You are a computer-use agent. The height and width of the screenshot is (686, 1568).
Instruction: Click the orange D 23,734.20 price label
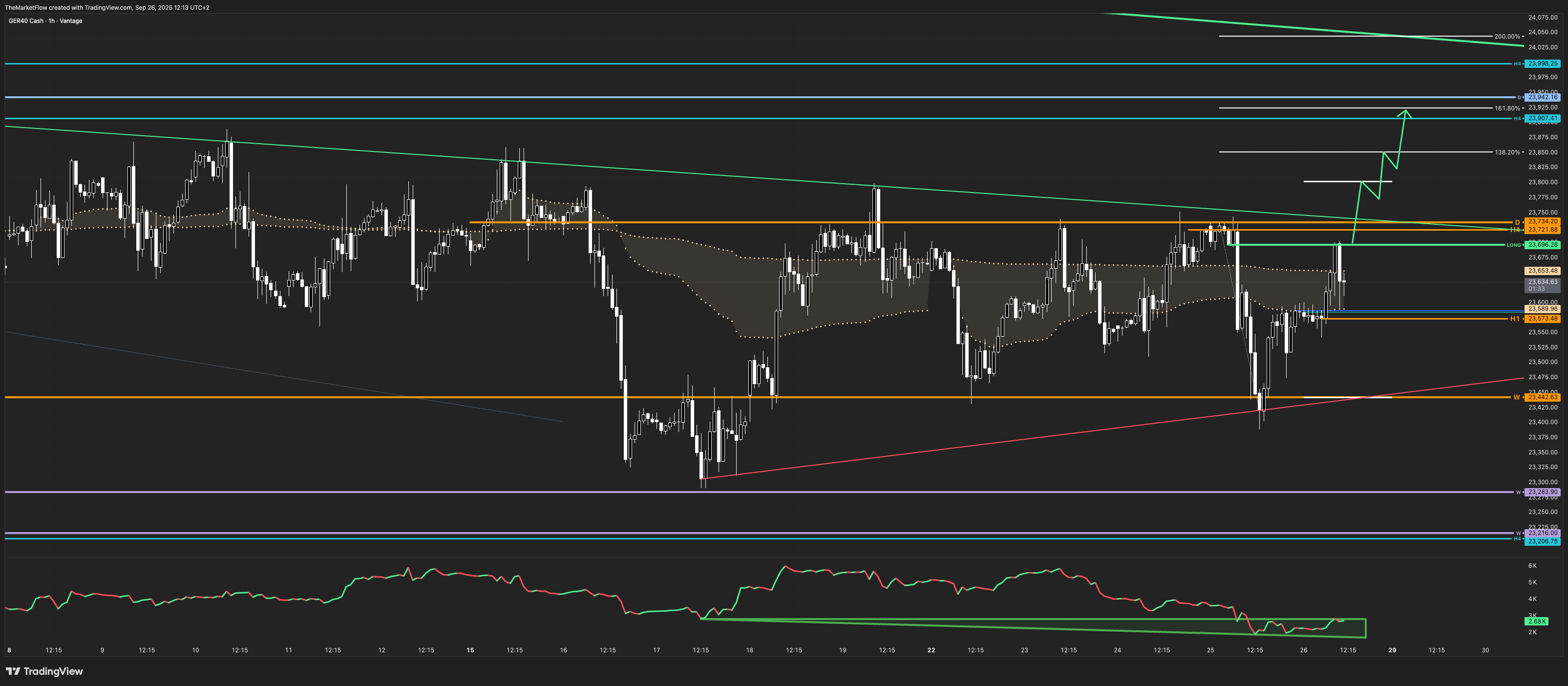pyautogui.click(x=1542, y=221)
